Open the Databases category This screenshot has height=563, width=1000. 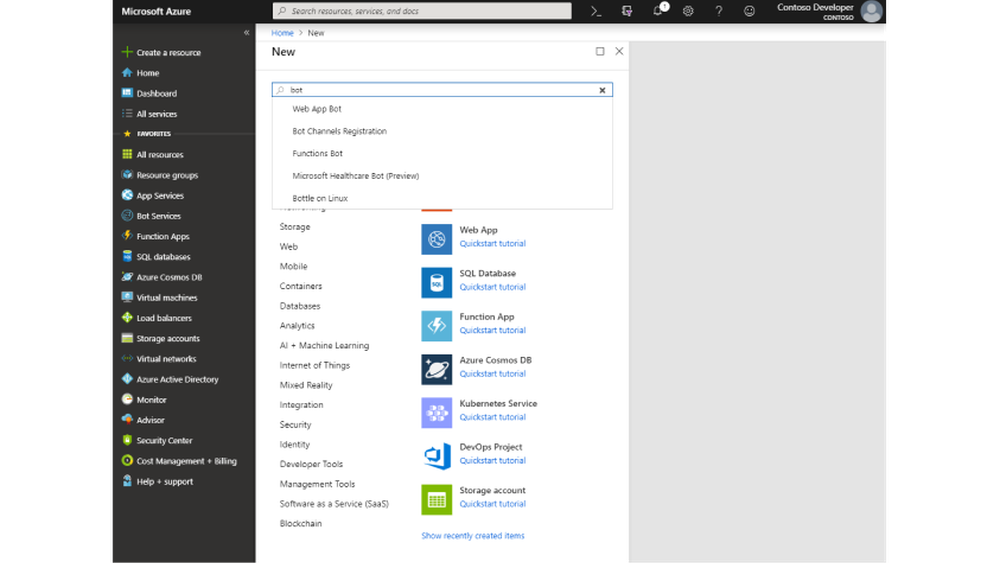coord(300,306)
